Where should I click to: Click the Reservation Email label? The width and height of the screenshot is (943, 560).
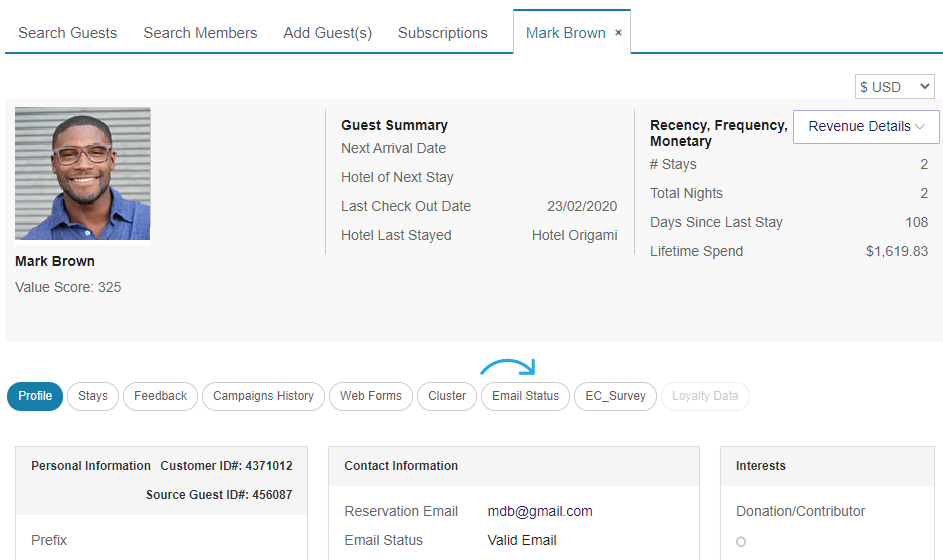point(401,511)
